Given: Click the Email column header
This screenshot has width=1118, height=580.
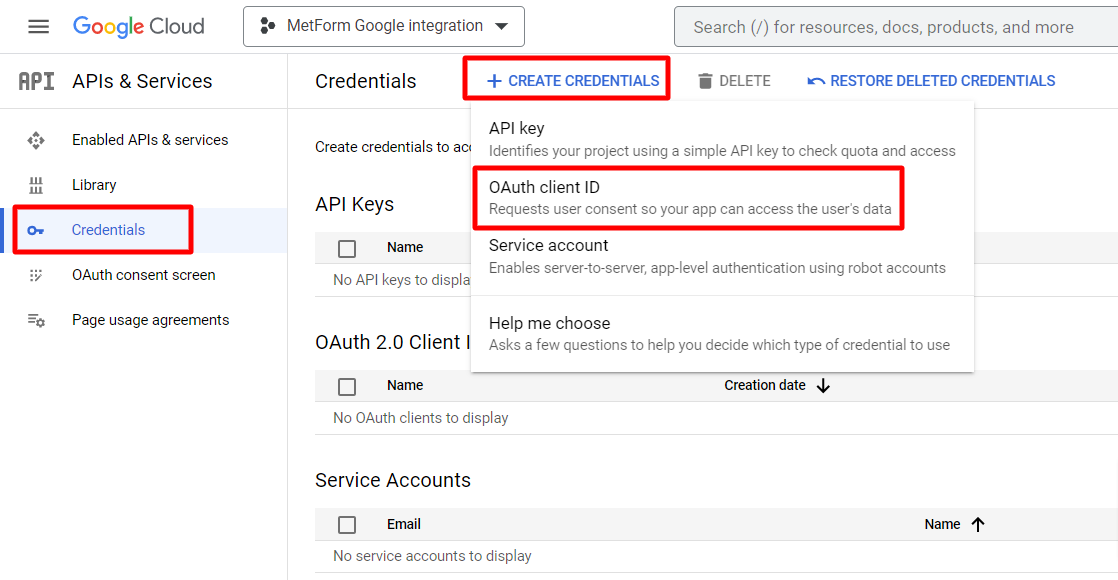Looking at the screenshot, I should pyautogui.click(x=404, y=524).
